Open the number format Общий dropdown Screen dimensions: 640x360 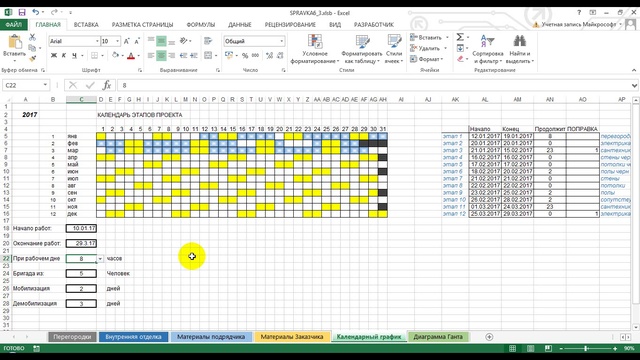click(282, 41)
